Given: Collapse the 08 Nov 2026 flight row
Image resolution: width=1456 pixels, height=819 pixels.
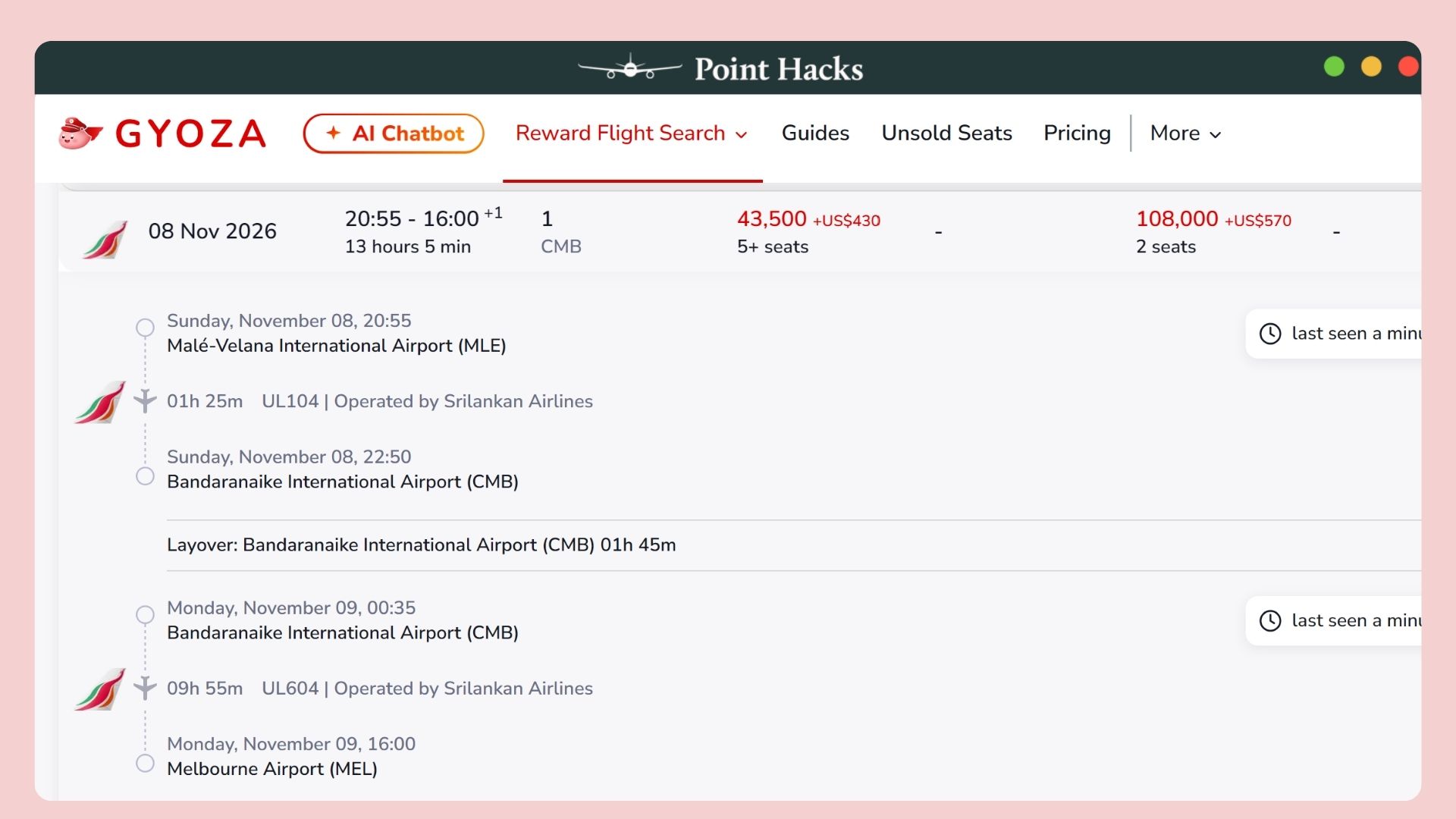Looking at the screenshot, I should [739, 231].
